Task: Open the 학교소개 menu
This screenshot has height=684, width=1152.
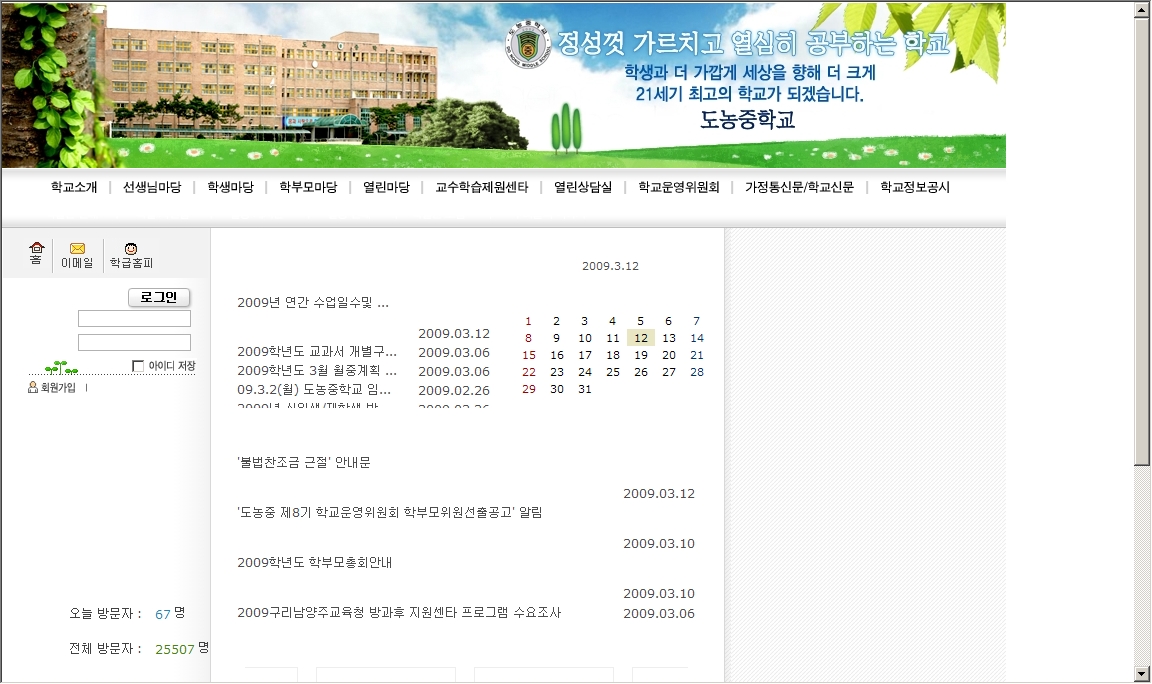Action: (74, 187)
